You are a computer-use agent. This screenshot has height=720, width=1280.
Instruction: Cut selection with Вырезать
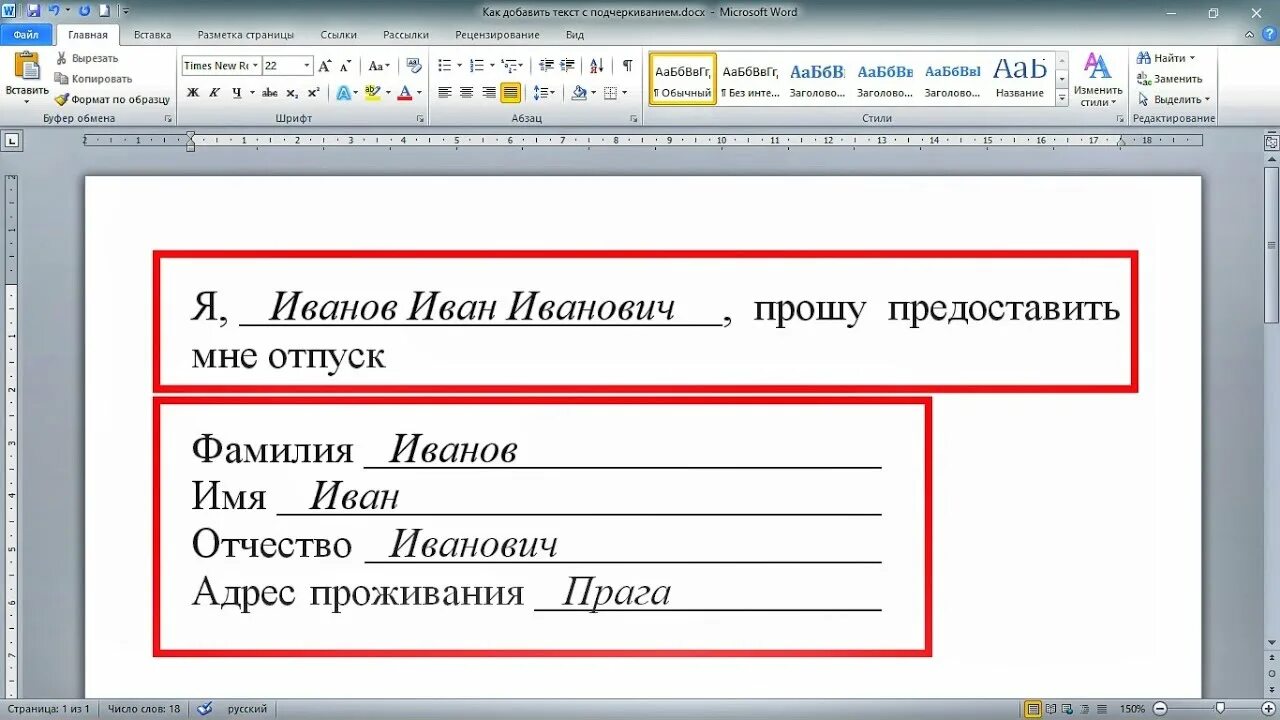(x=86, y=58)
